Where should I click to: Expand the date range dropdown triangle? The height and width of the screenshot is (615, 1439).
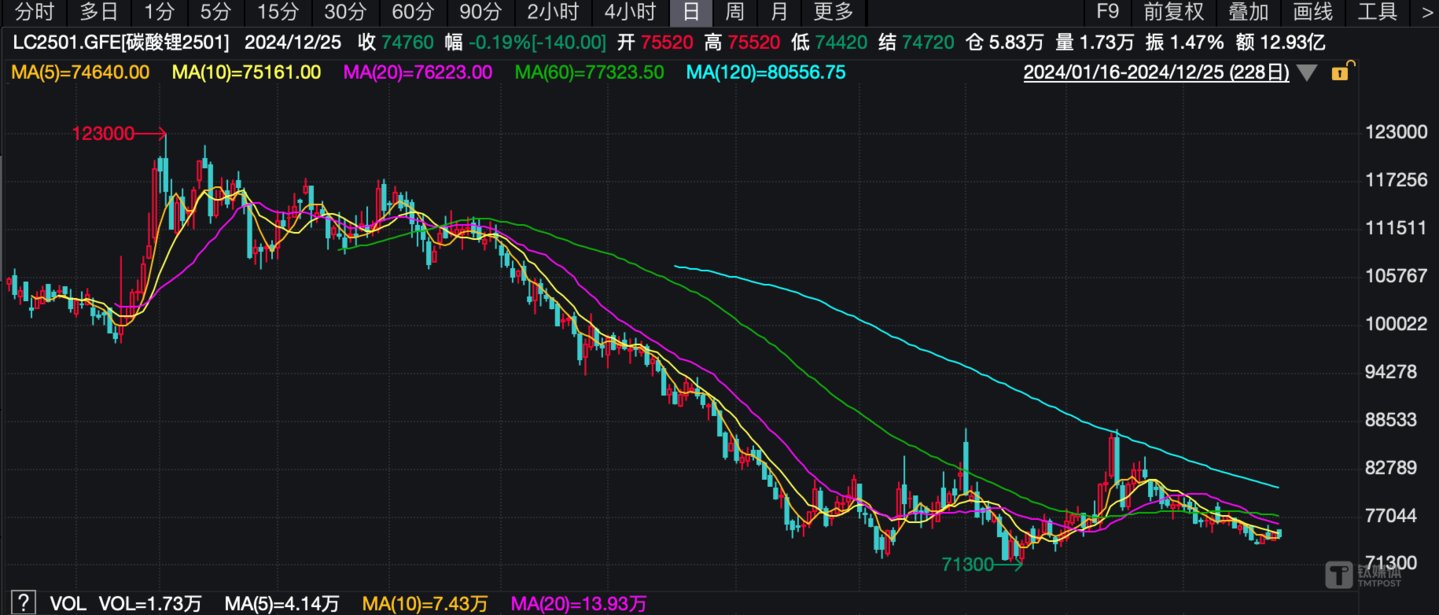click(1307, 72)
